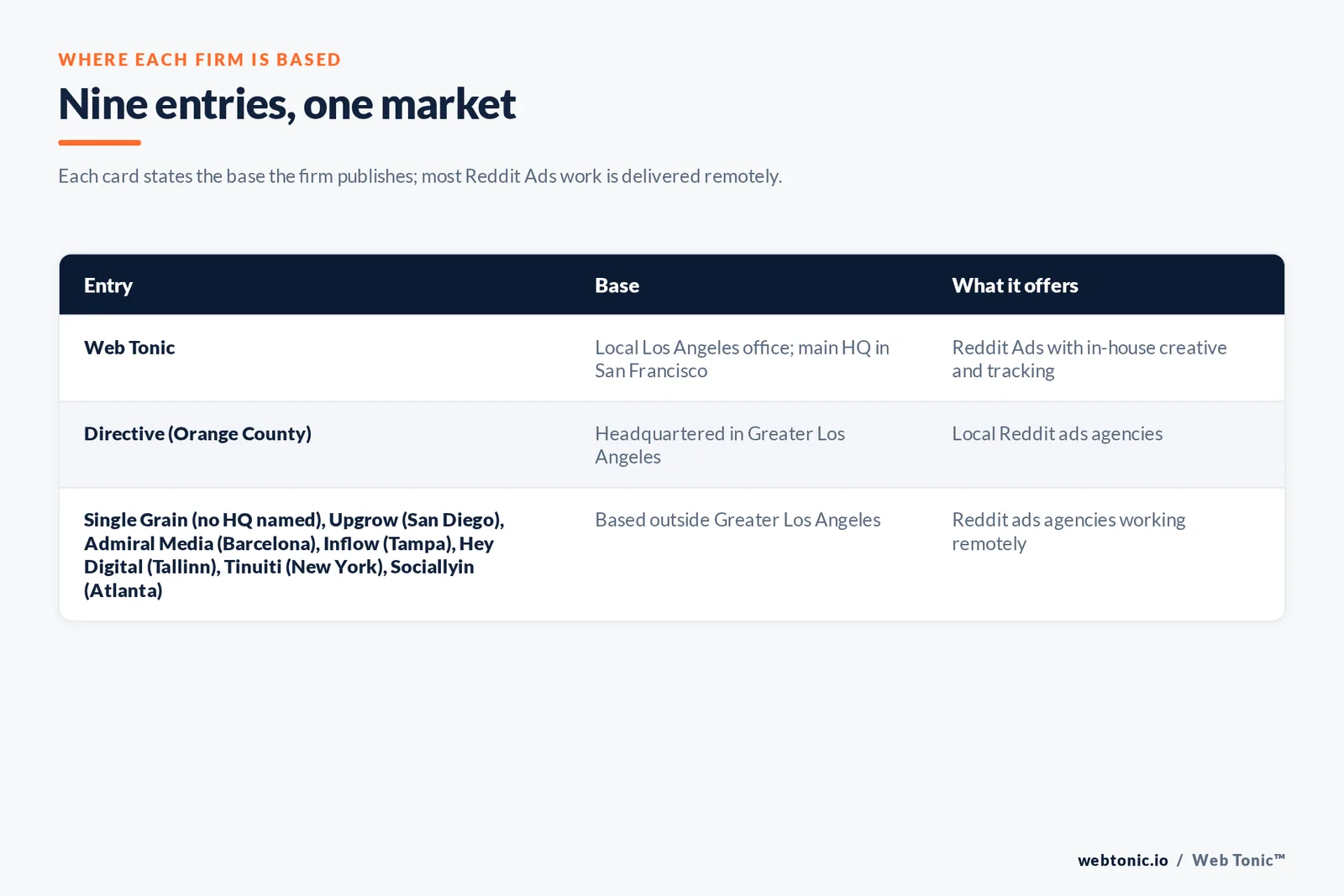The image size is (1344, 896).
Task: Select the "Directive (Orange County)" entry
Action: [197, 434]
